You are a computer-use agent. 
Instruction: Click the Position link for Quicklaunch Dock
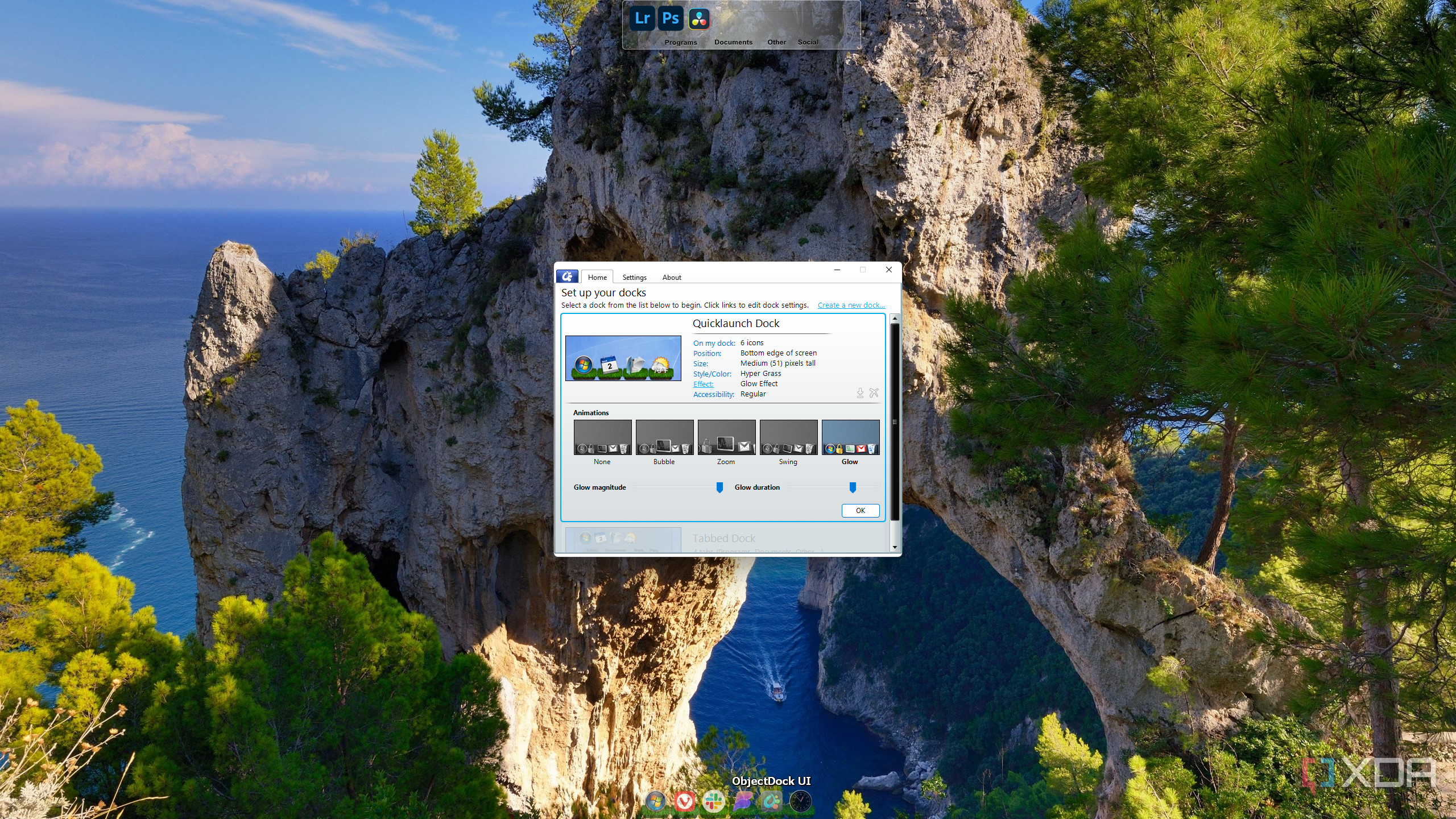707,353
